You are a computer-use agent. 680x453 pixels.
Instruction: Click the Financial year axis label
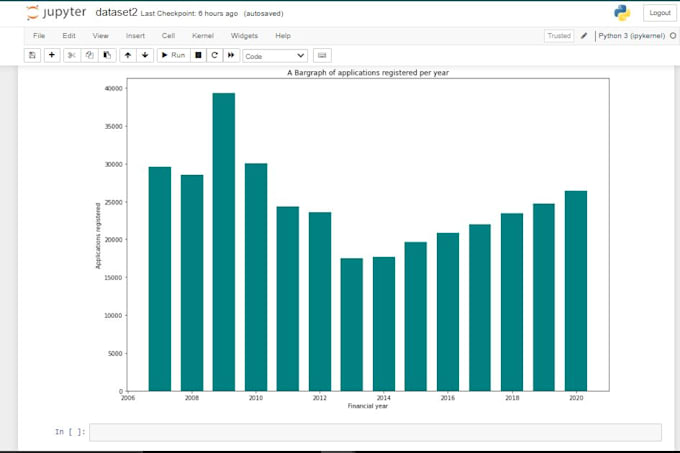click(x=368, y=406)
